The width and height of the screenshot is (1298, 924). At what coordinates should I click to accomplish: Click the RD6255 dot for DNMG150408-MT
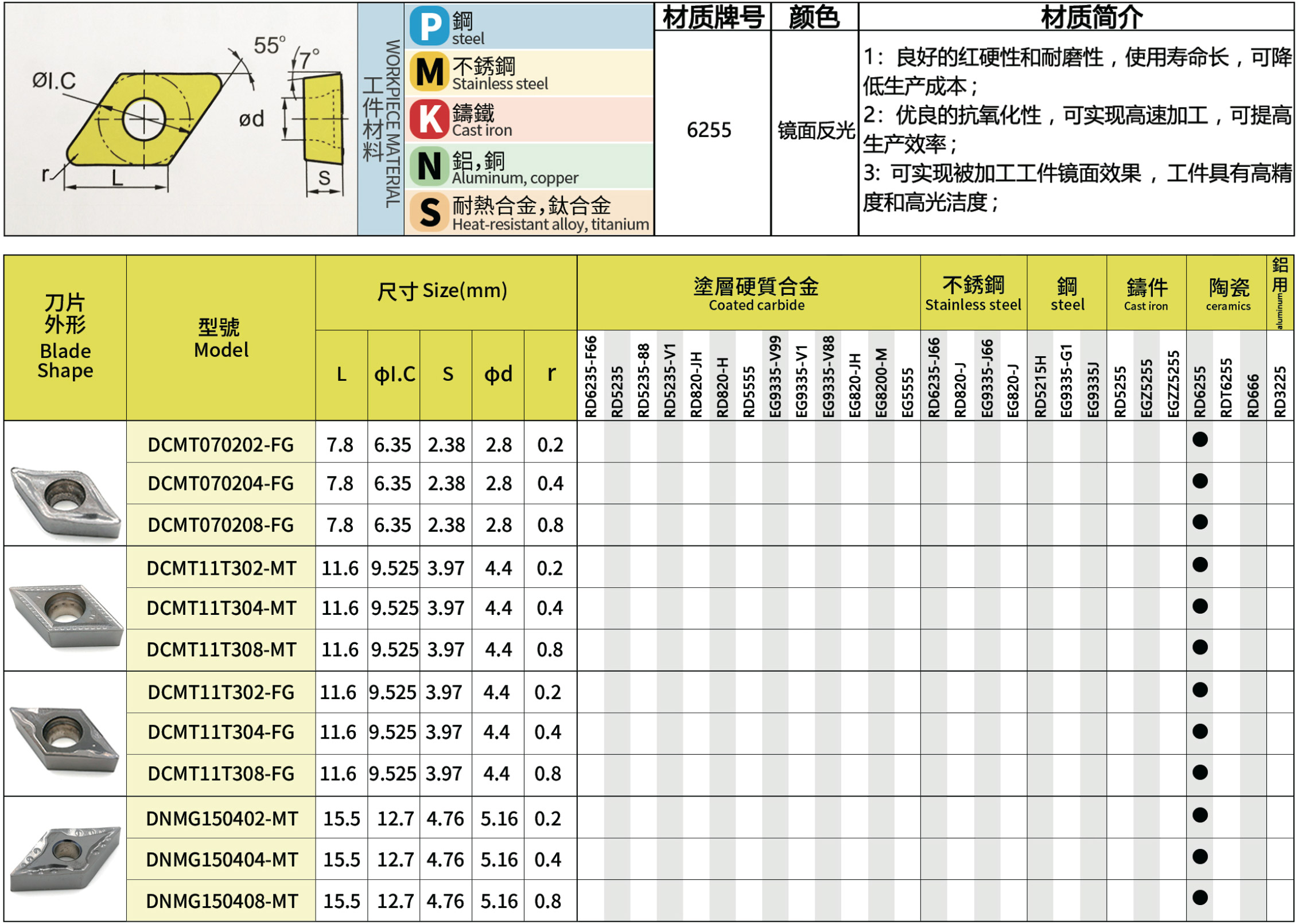click(x=1199, y=898)
